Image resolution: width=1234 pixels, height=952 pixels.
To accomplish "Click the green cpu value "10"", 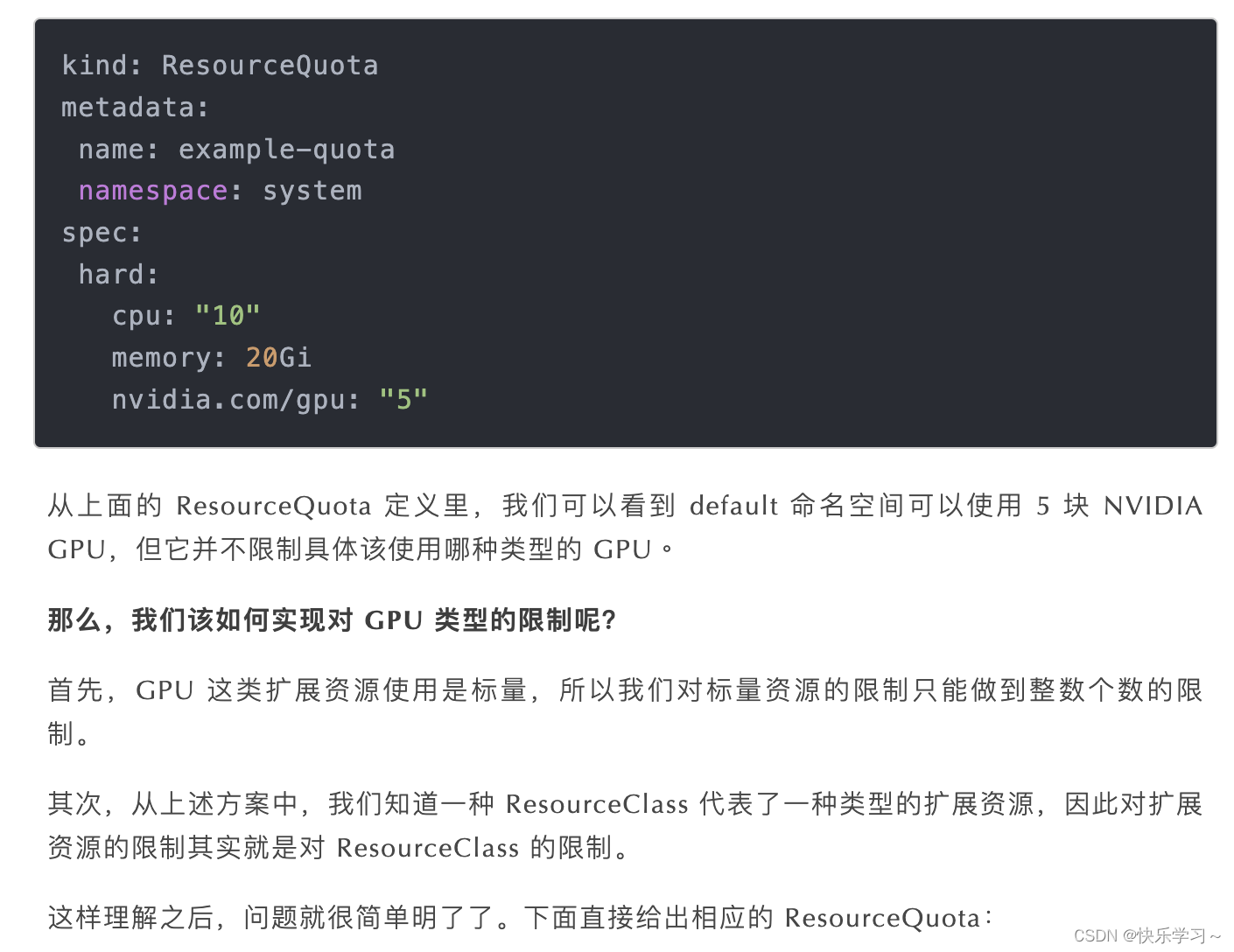I will (228, 316).
